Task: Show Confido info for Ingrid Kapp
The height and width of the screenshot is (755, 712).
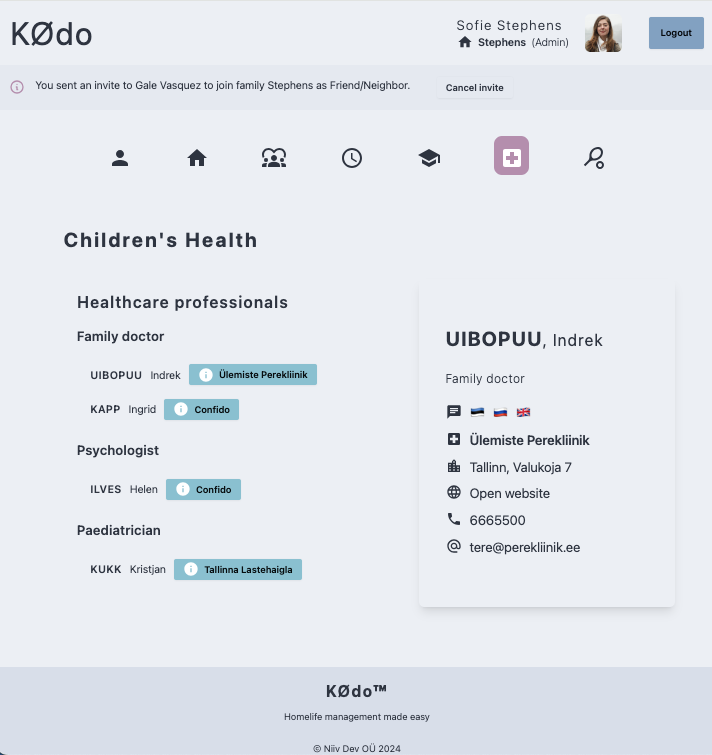Action: (x=202, y=410)
